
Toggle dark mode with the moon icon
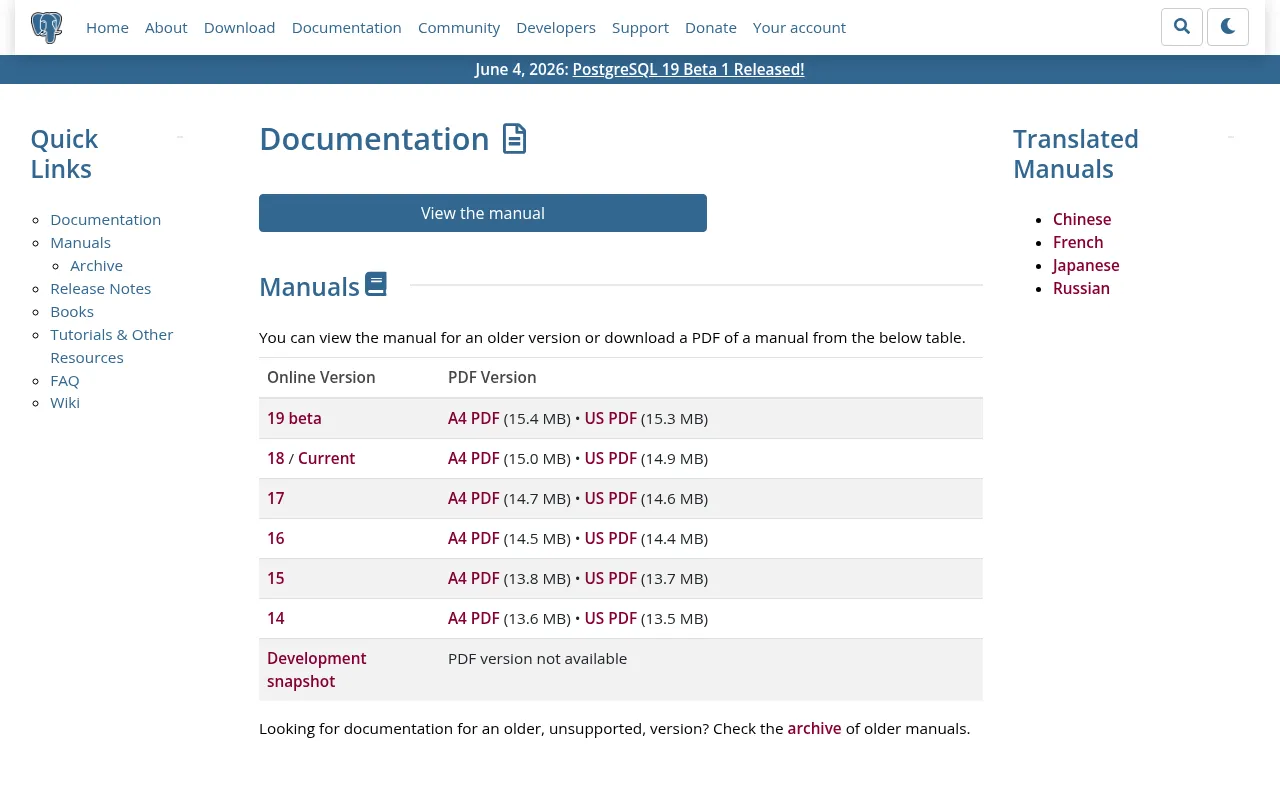(1228, 27)
